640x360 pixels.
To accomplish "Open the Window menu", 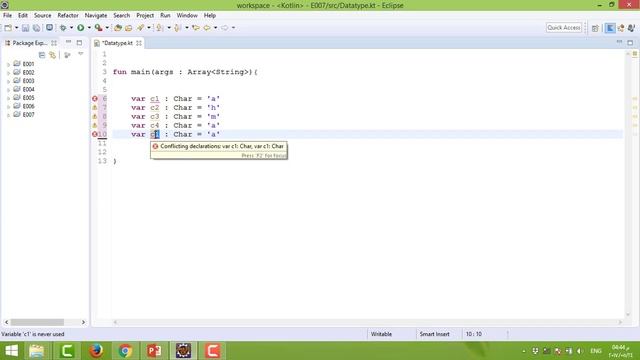I will (187, 16).
